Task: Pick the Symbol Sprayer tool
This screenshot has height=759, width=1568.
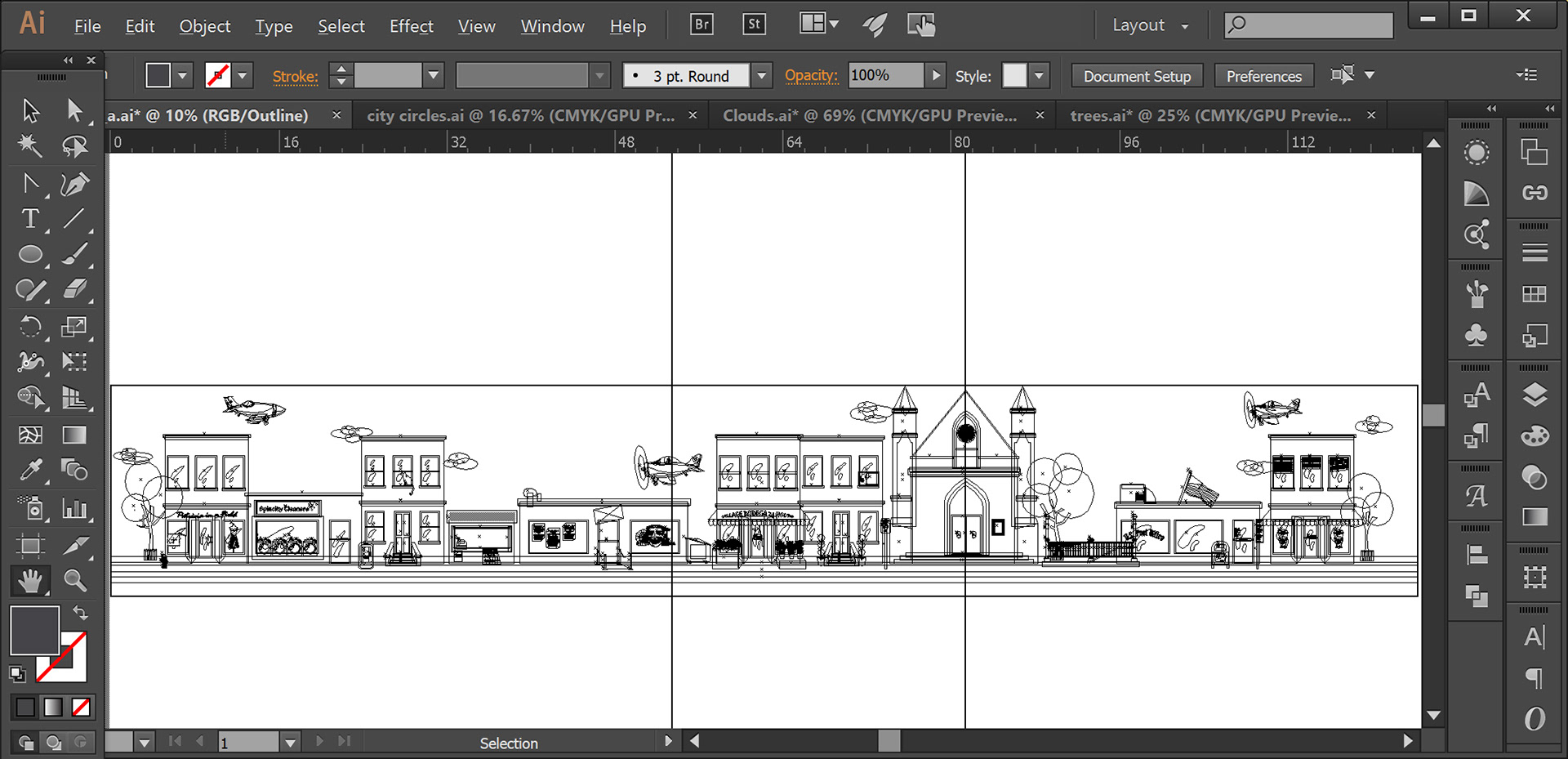Action: pyautogui.click(x=30, y=507)
